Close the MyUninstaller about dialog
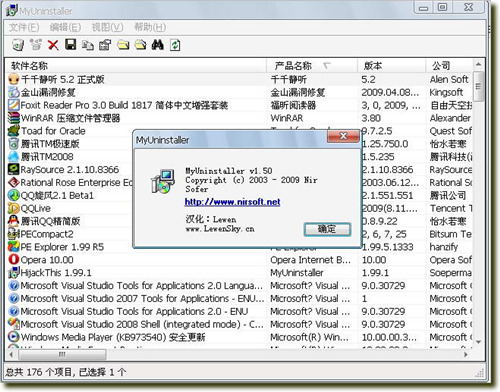The height and width of the screenshot is (392, 500). tap(343, 136)
